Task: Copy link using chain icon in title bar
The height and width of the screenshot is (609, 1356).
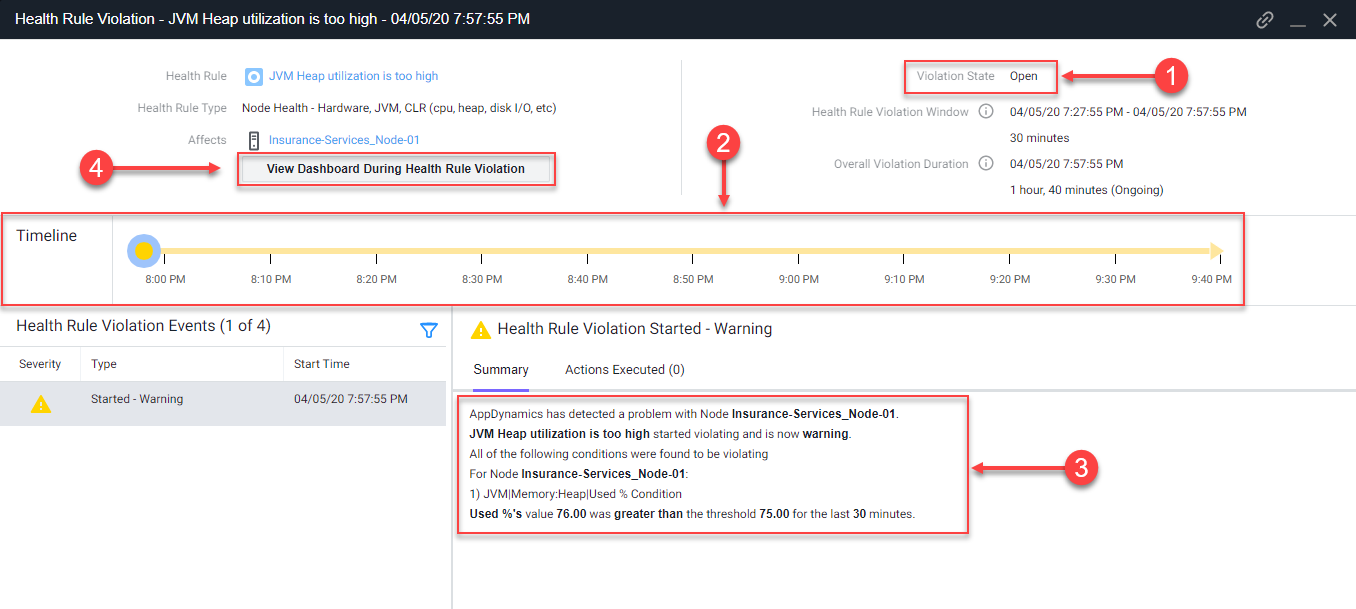Action: (1265, 19)
